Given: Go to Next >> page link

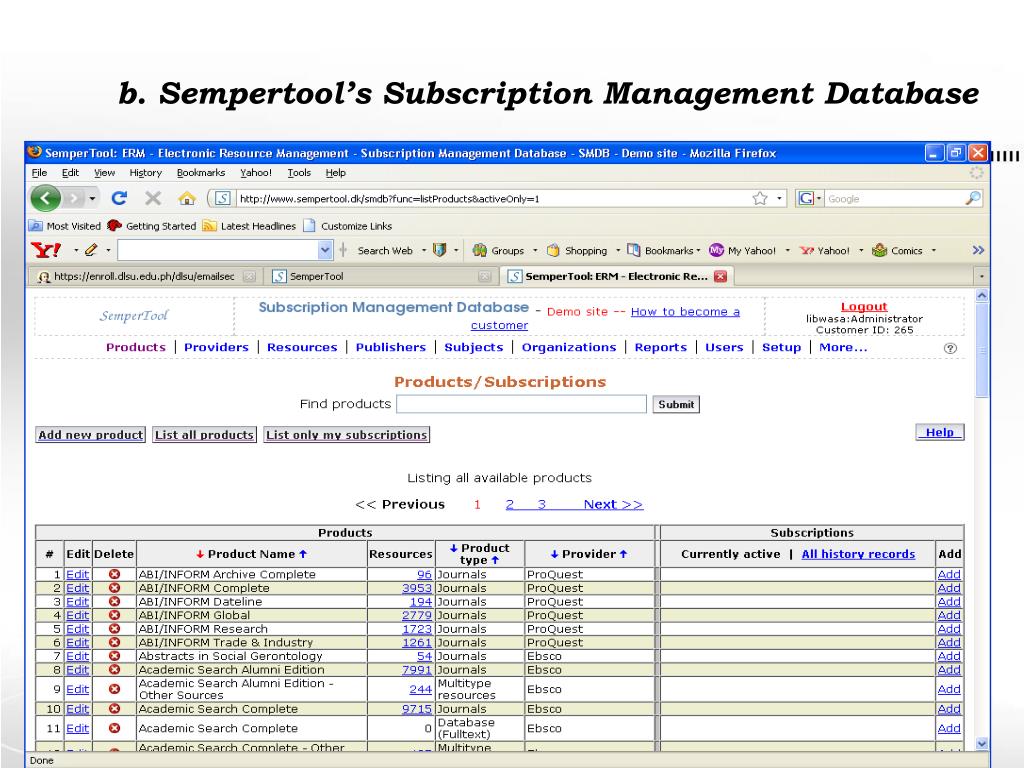Looking at the screenshot, I should (613, 504).
